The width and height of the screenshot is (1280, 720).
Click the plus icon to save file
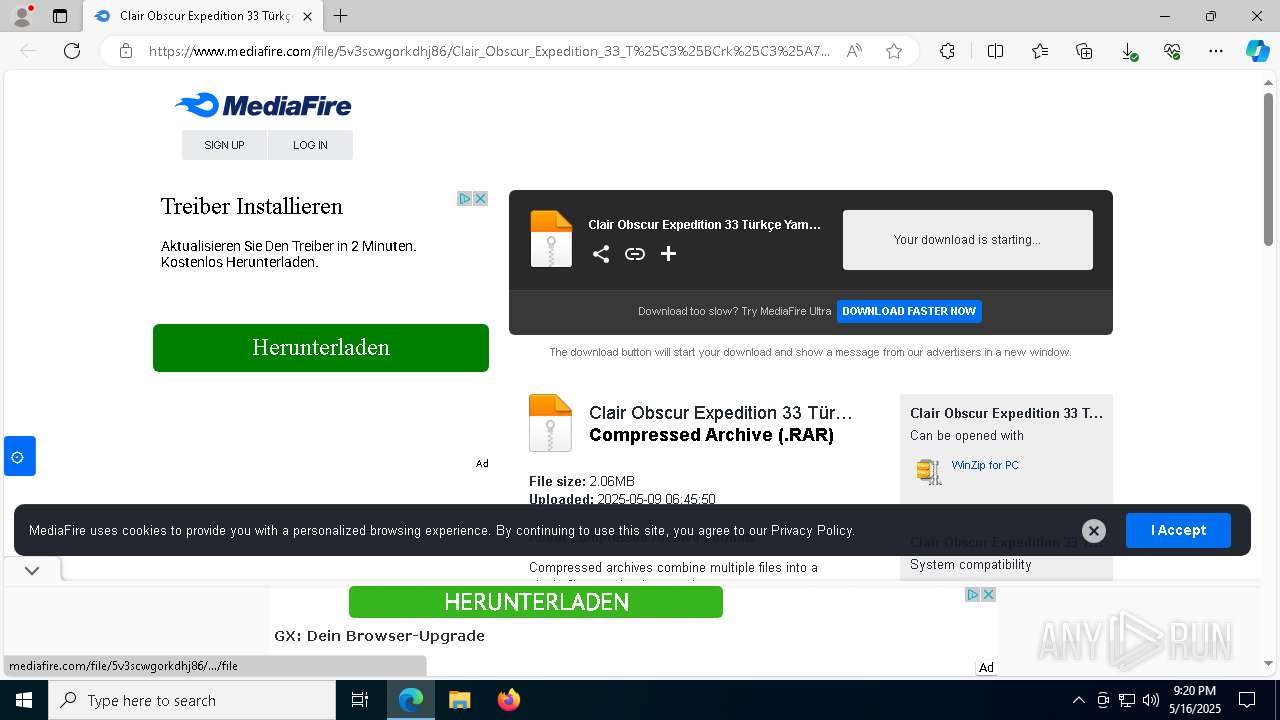669,254
